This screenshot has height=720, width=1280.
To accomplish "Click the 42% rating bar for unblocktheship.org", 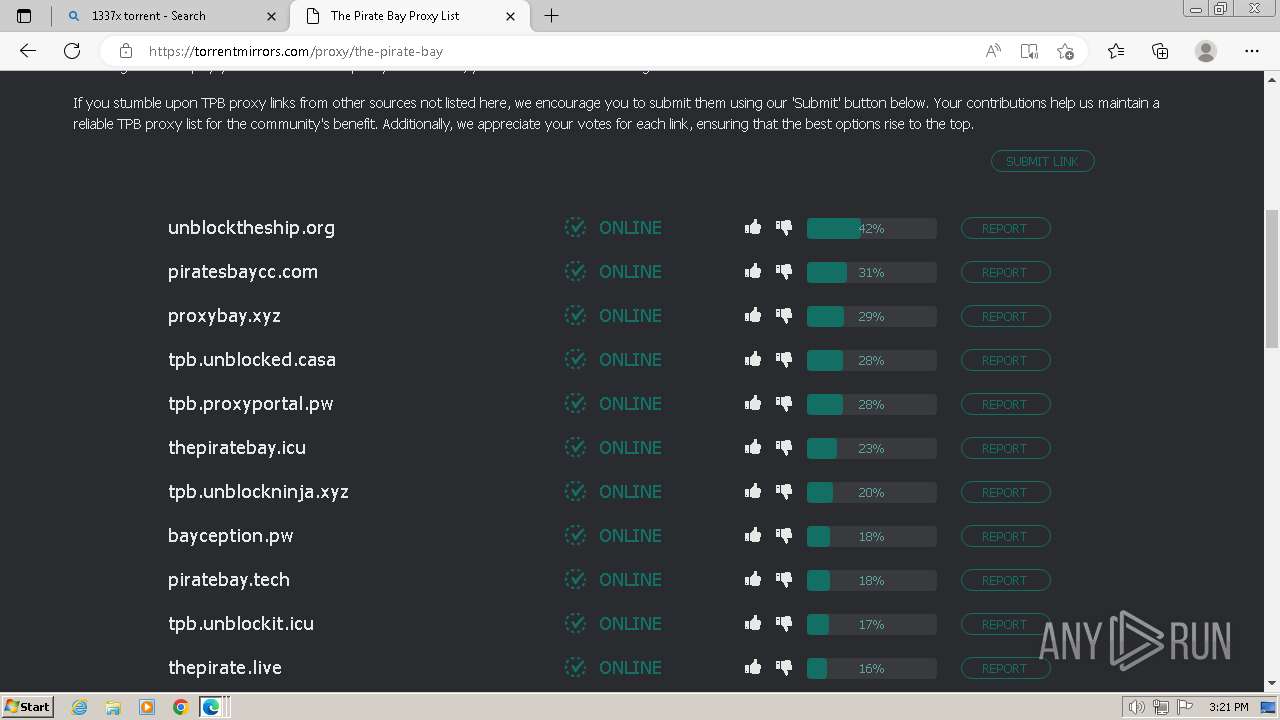I will click(871, 228).
